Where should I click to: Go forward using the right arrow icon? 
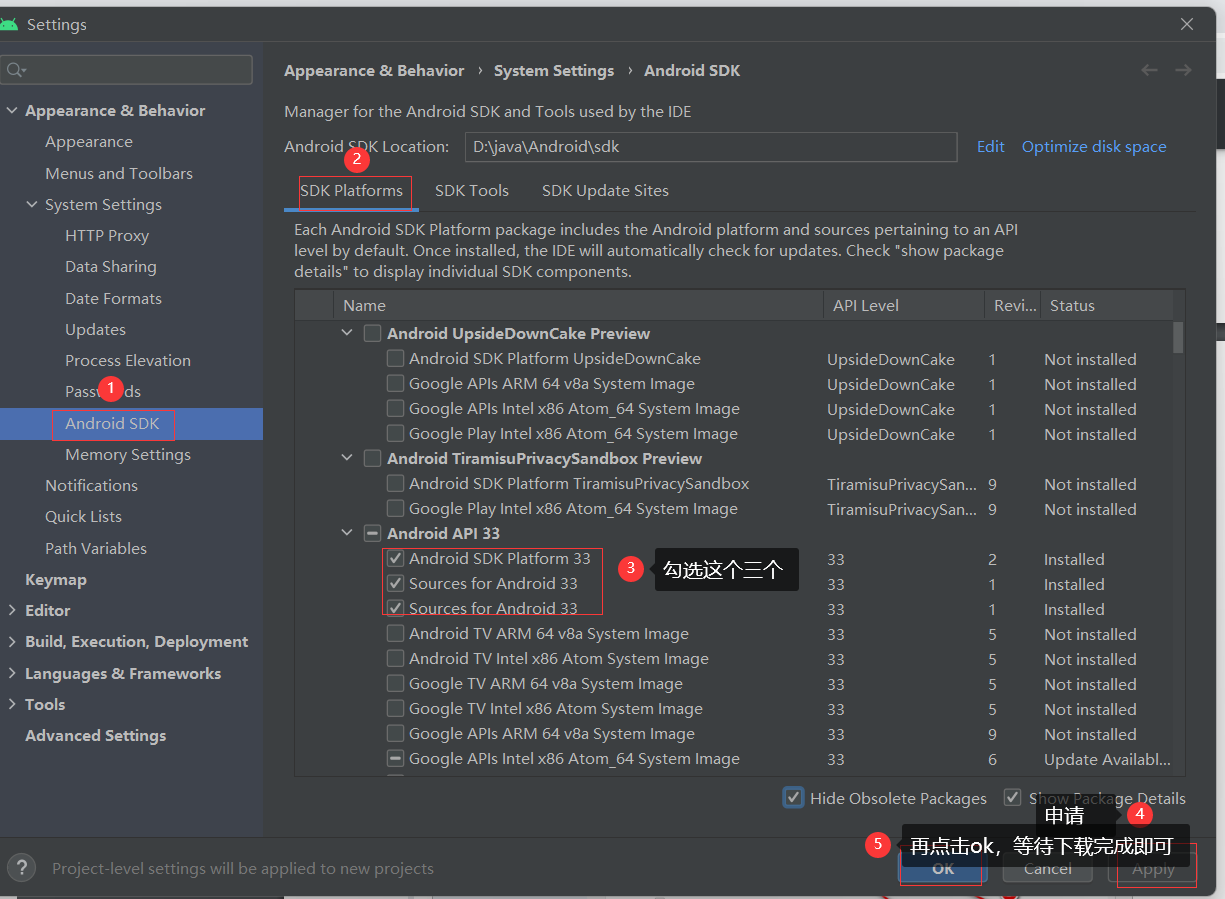pyautogui.click(x=1183, y=70)
